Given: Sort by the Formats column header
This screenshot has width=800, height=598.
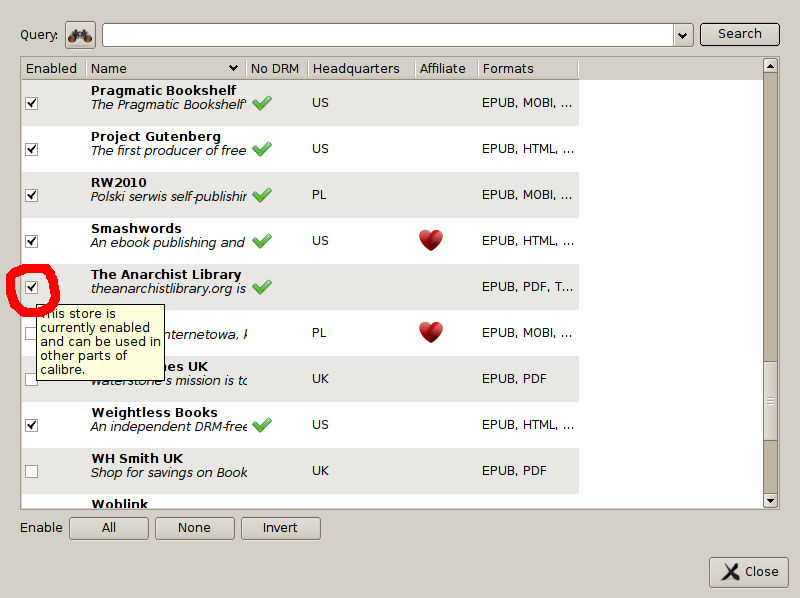Looking at the screenshot, I should (528, 68).
